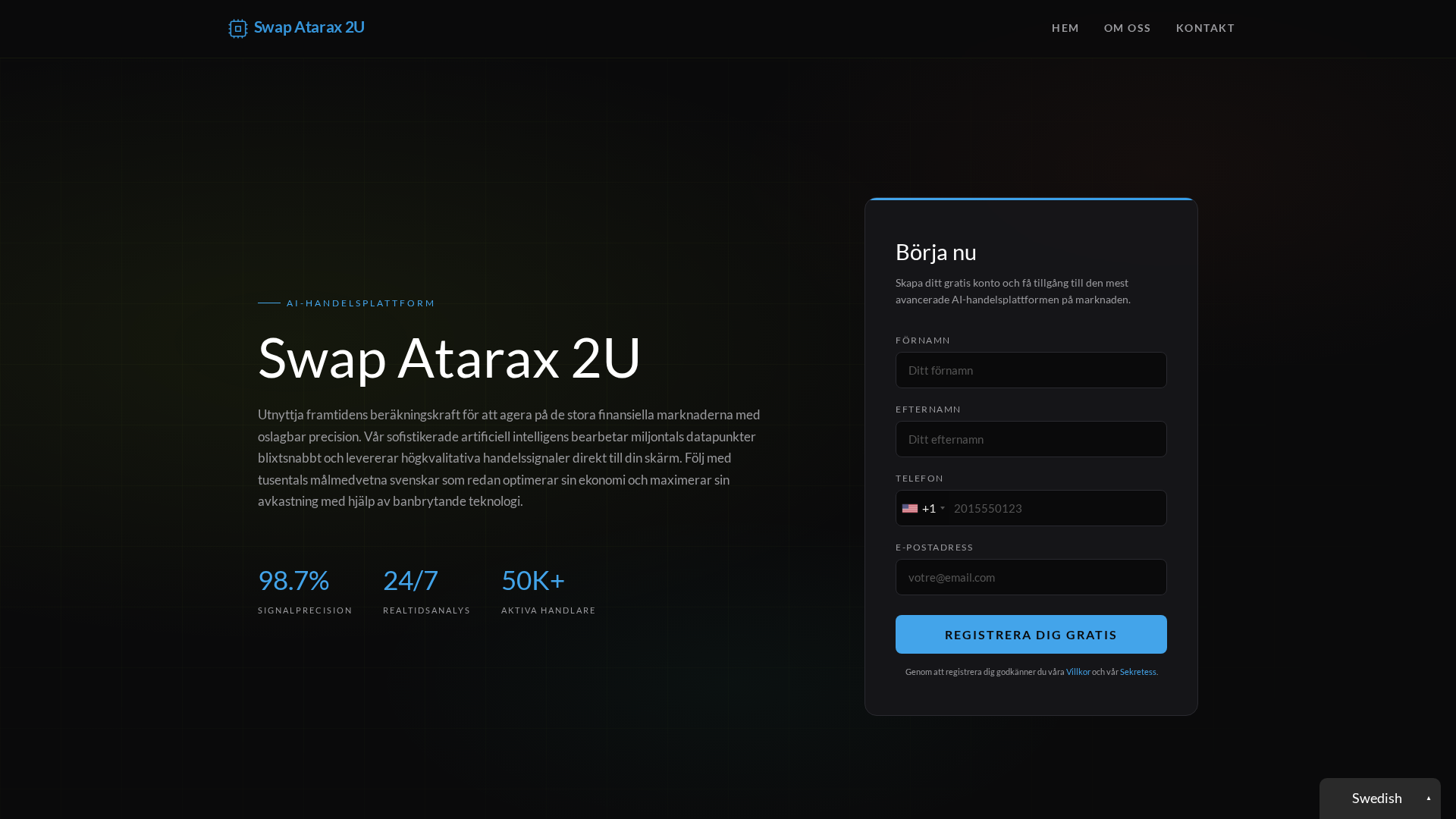Focus the E-postadress input field
1456x819 pixels.
(x=1031, y=577)
